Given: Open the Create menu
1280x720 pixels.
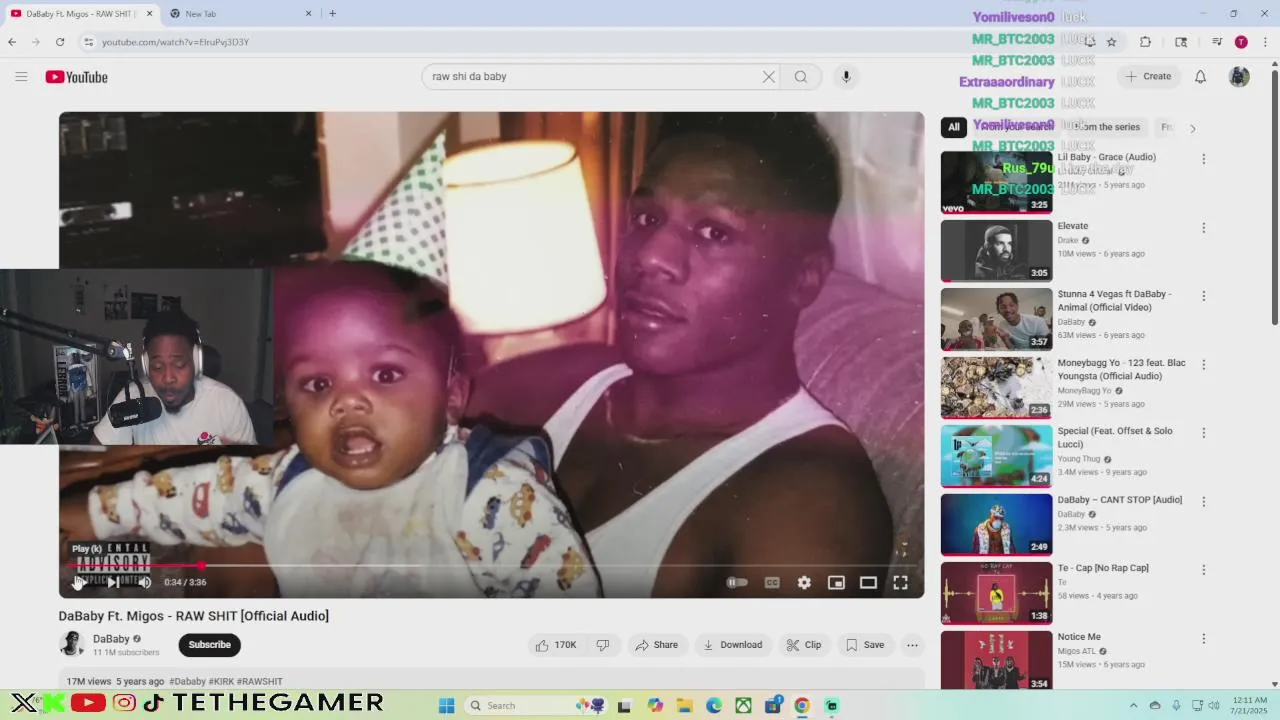Looking at the screenshot, I should pyautogui.click(x=1148, y=77).
